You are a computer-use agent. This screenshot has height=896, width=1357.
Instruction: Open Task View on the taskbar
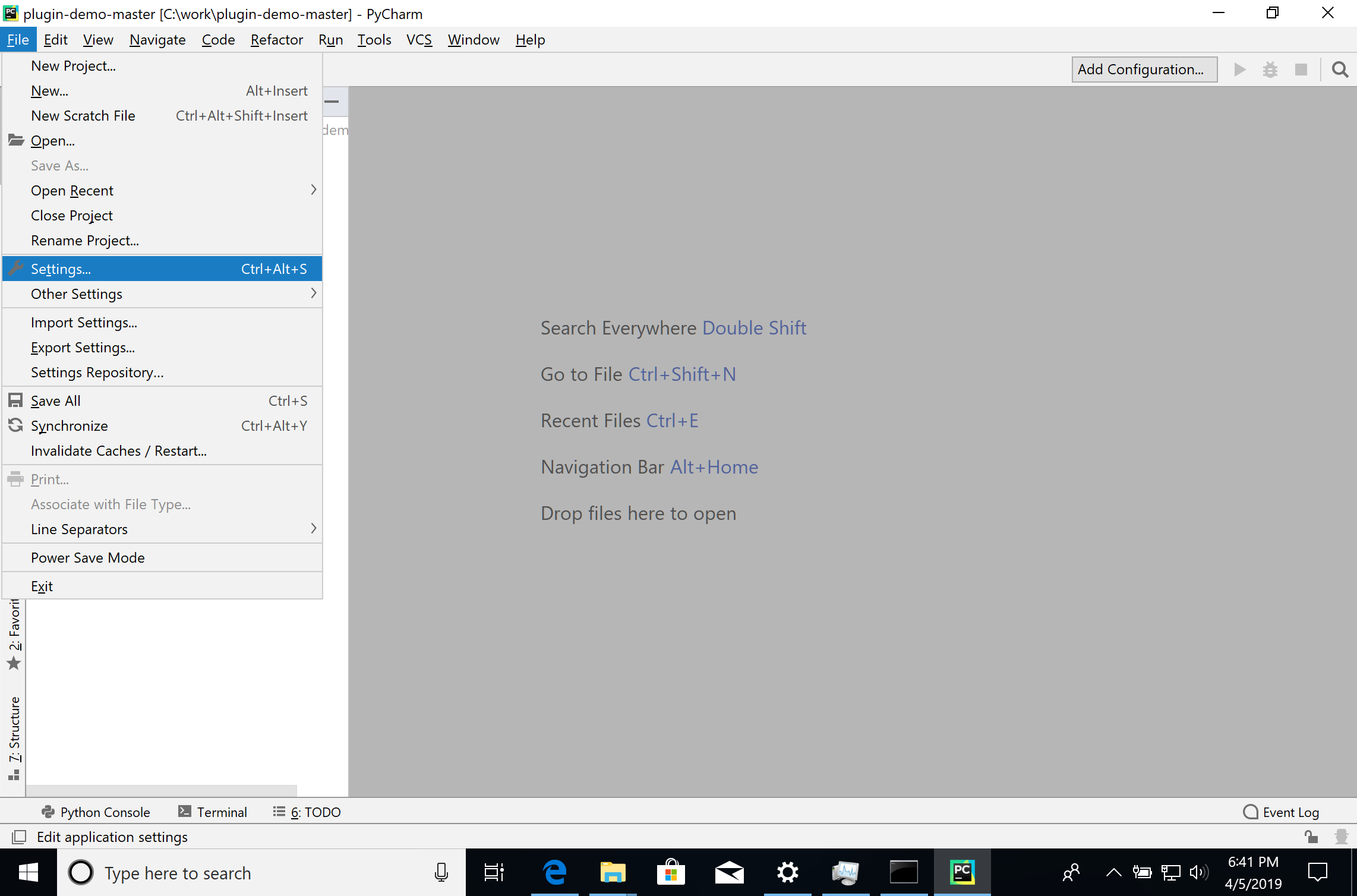(x=494, y=872)
